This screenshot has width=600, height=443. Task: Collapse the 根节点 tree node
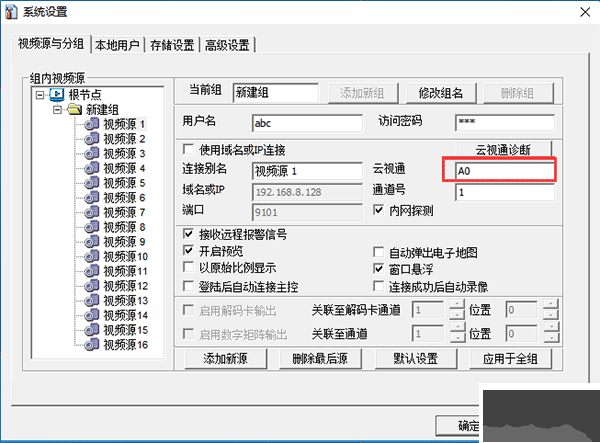40,94
